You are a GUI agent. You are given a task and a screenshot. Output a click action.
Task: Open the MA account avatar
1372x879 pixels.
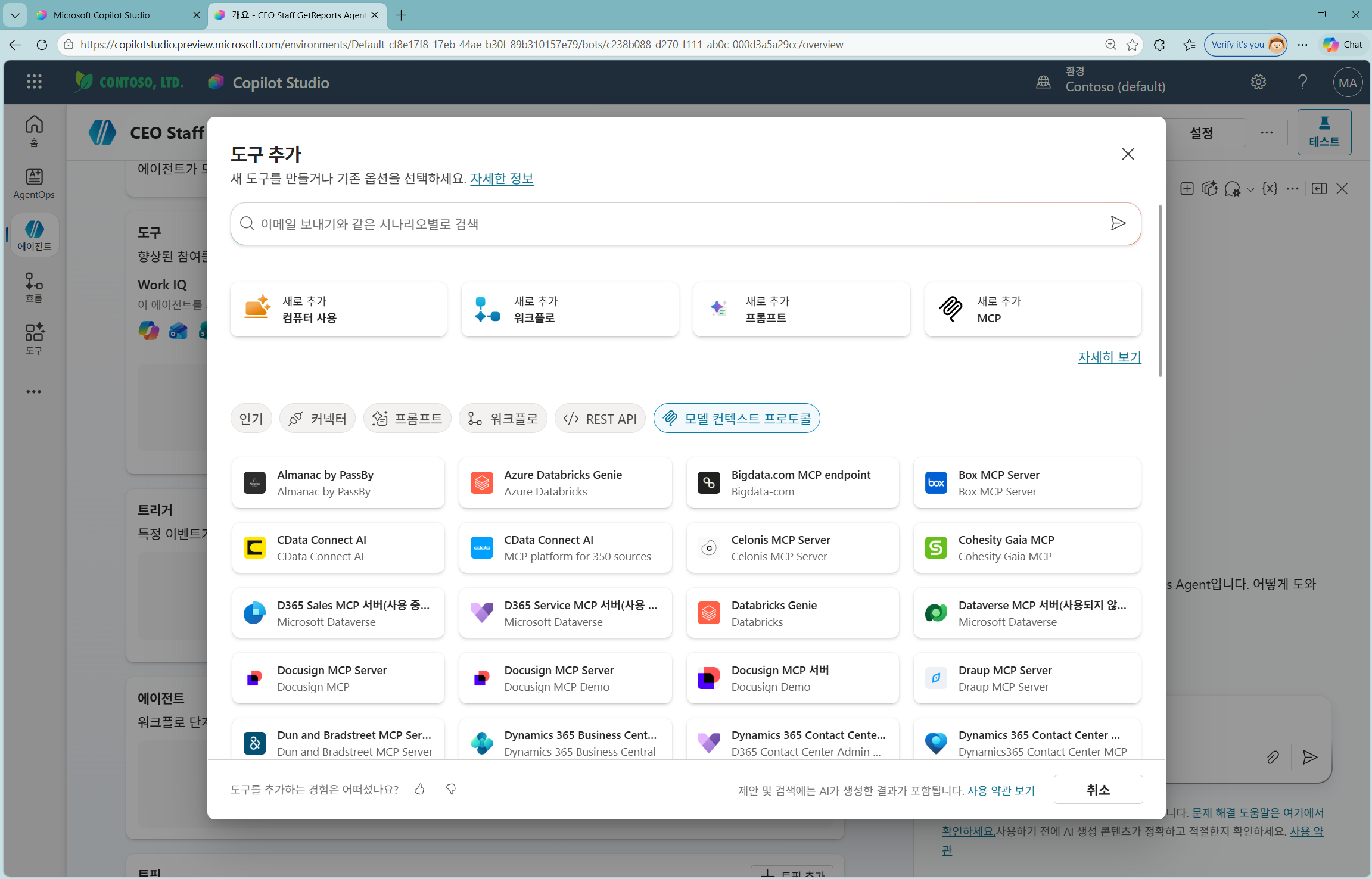(1348, 83)
